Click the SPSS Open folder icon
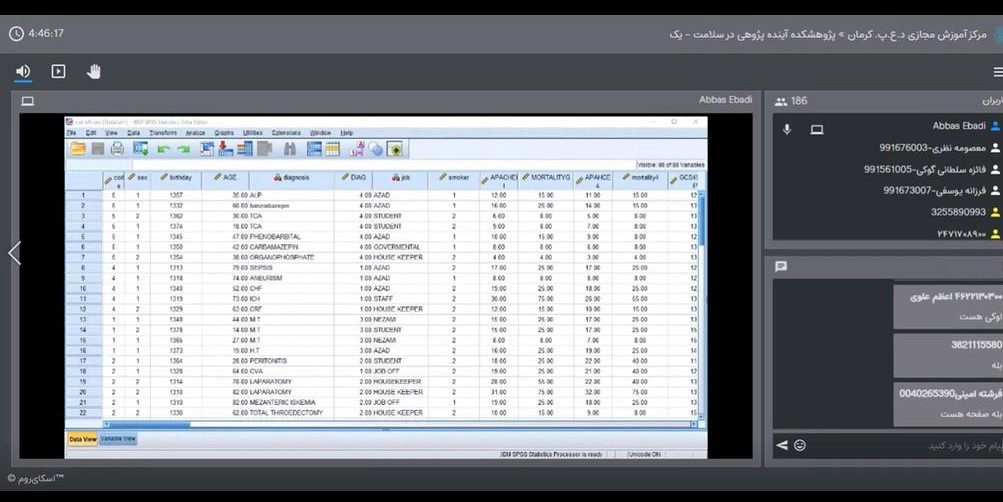The image size is (1003, 502). pyautogui.click(x=77, y=149)
